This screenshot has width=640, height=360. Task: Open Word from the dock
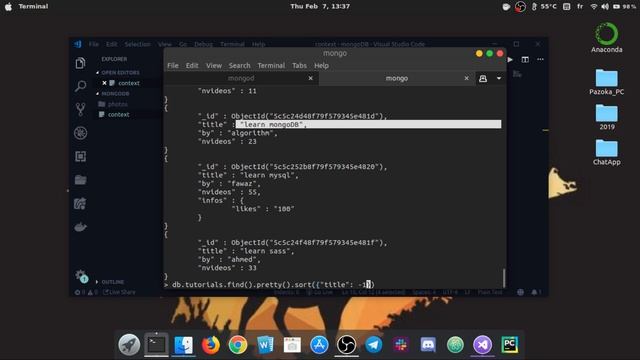(265, 345)
